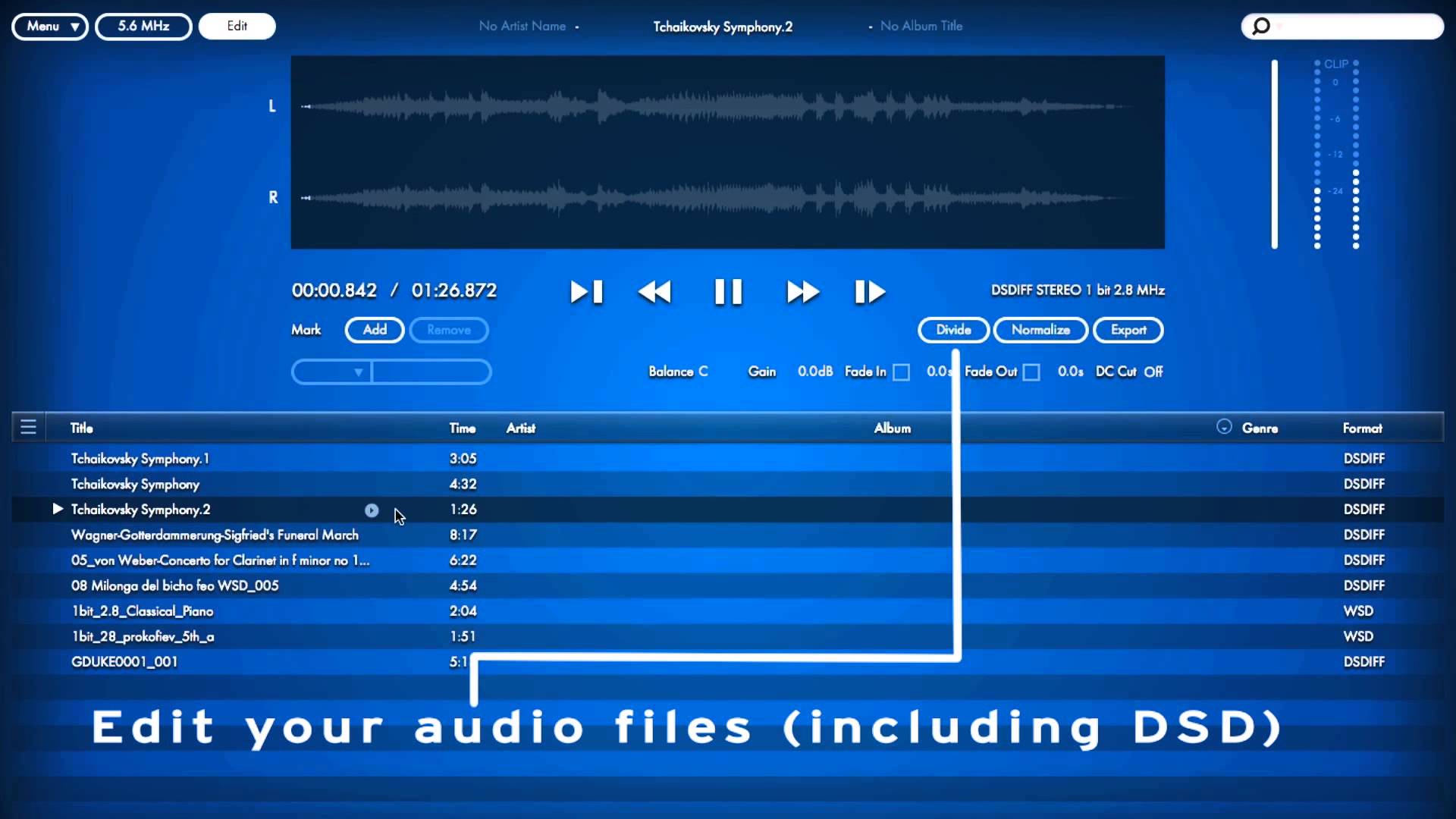Click the search magnifier icon
Screen dimensions: 1456x819
pos(1260,27)
